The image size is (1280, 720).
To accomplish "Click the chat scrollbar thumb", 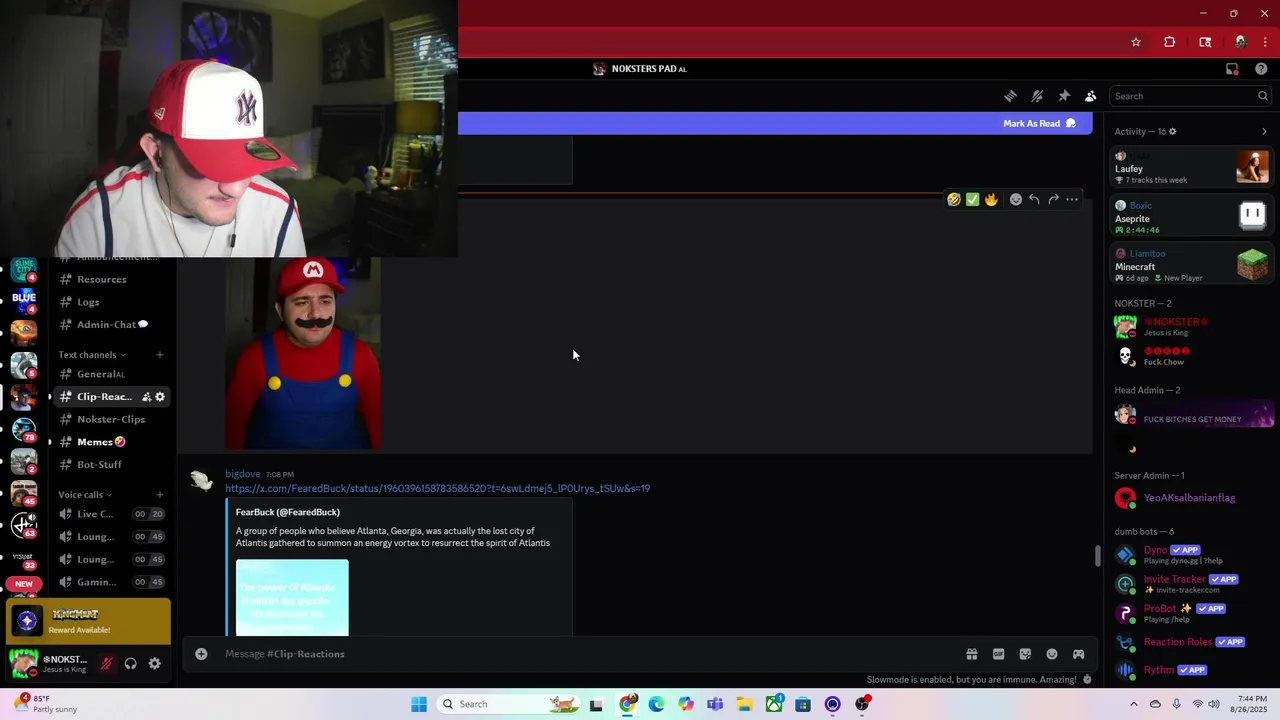I will tap(1097, 555).
